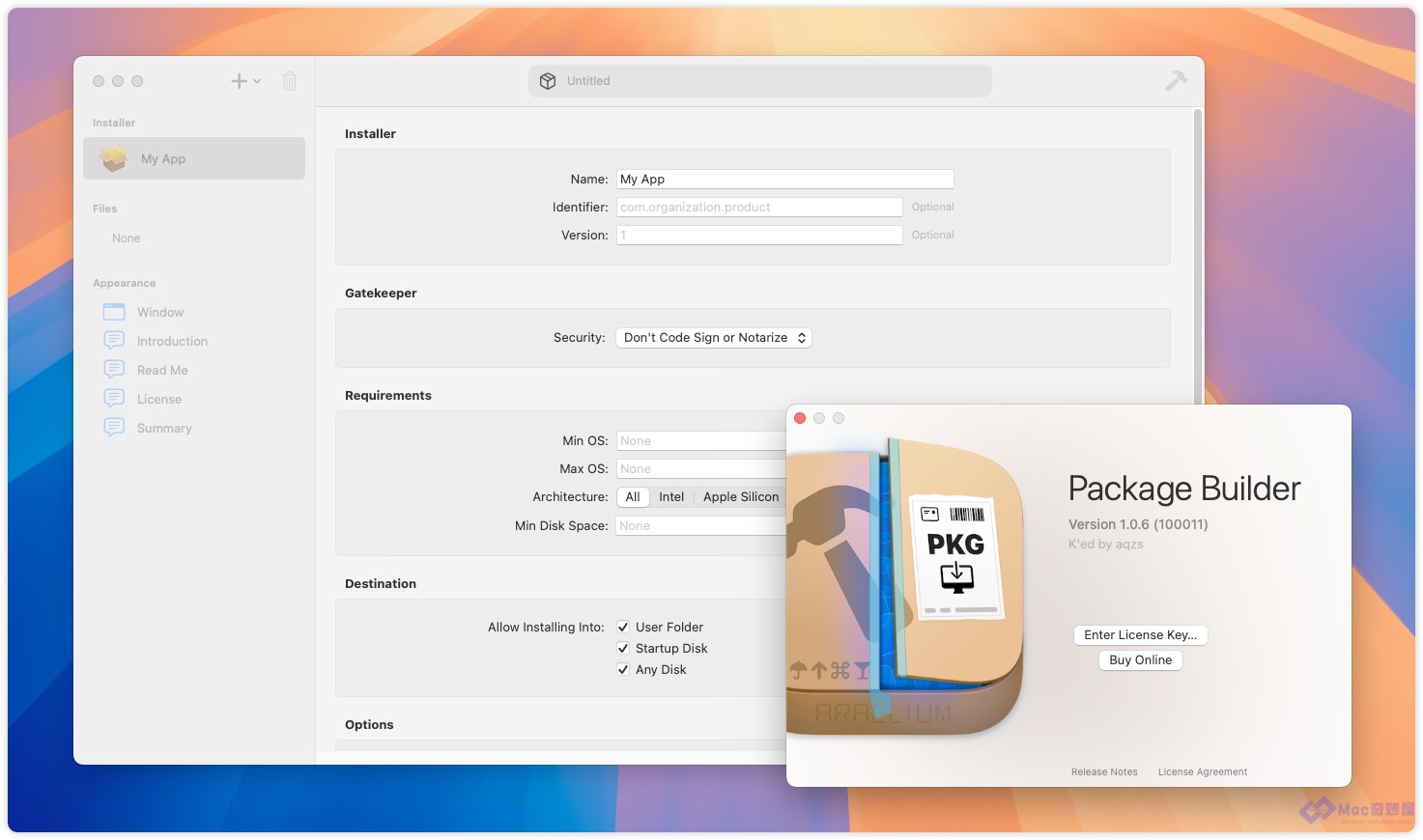
Task: Click the 'Requirements' section heading
Action: click(x=388, y=396)
